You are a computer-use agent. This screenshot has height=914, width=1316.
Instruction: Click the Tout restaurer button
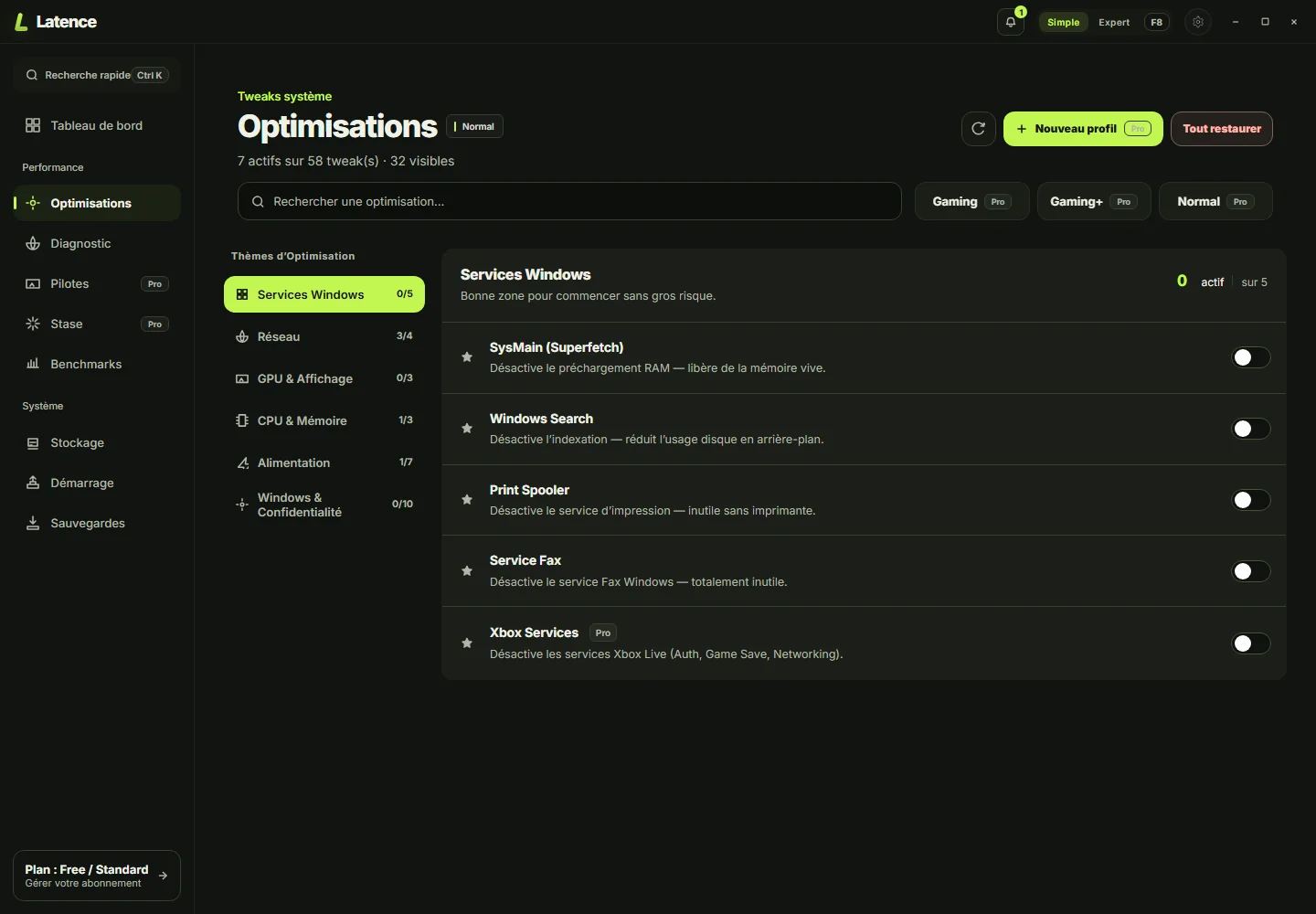coord(1222,129)
